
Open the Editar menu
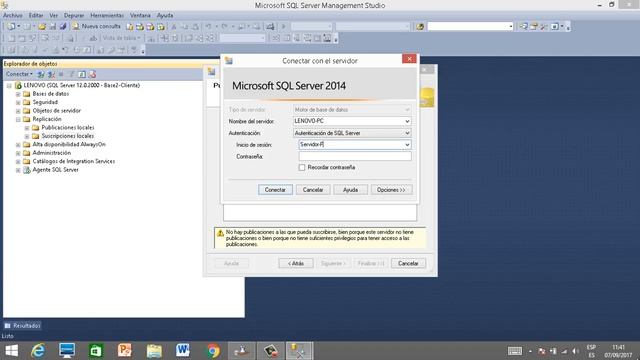click(x=36, y=15)
